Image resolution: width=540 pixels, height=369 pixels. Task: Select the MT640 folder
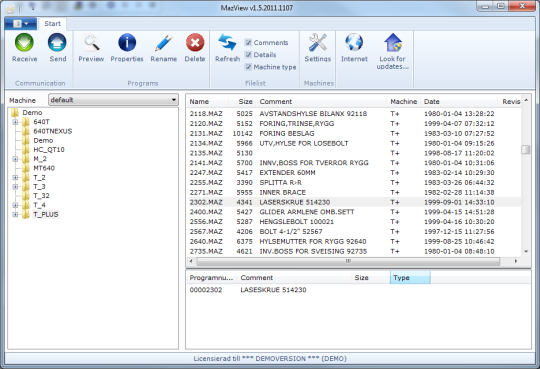click(44, 168)
